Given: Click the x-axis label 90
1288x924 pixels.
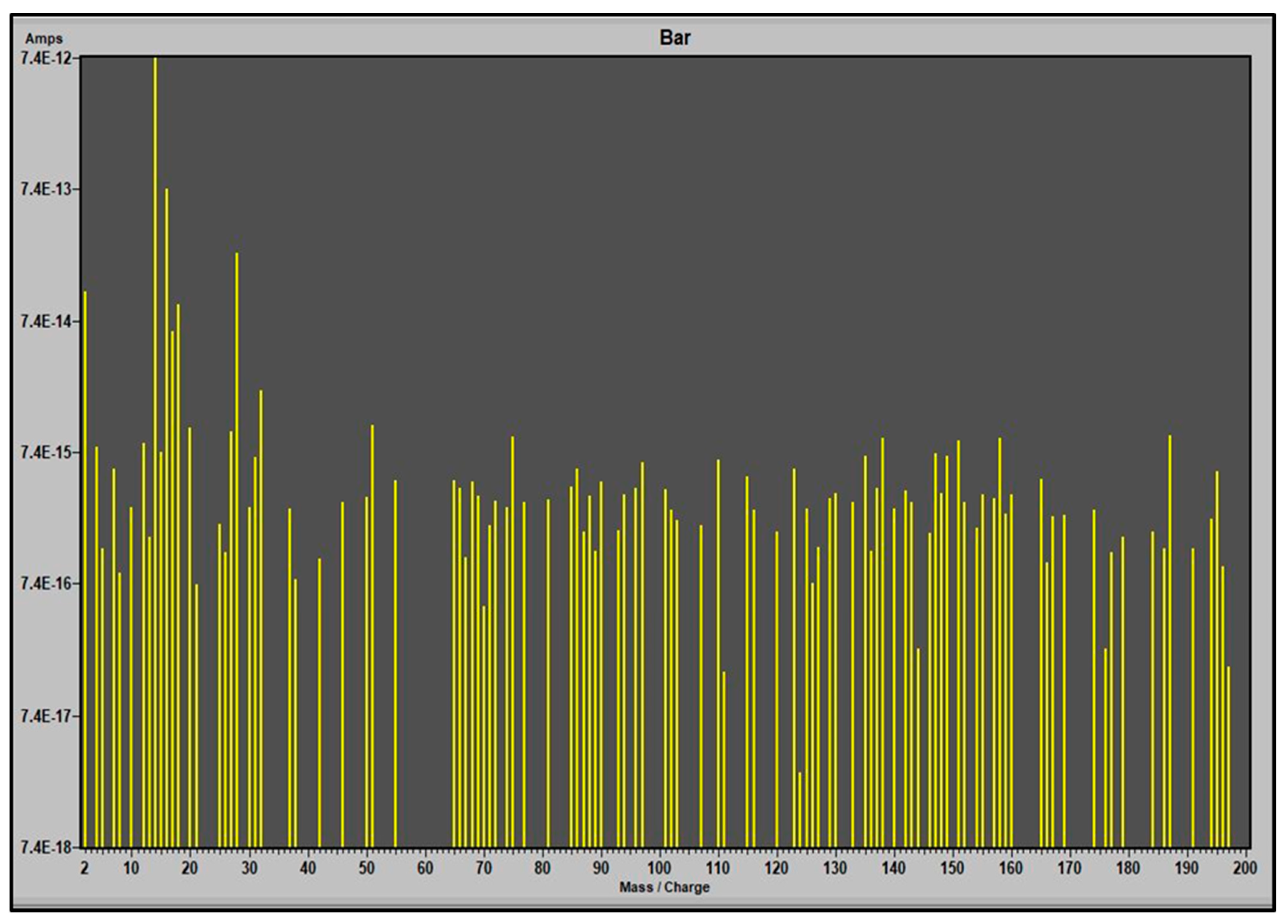Looking at the screenshot, I should [601, 868].
